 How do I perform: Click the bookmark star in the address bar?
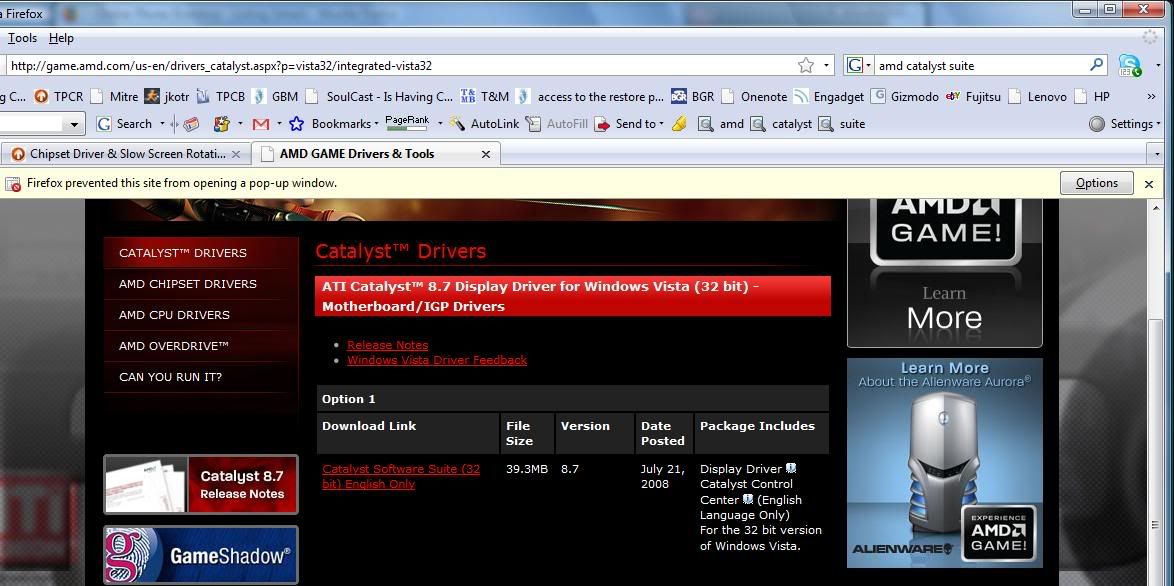coord(806,65)
